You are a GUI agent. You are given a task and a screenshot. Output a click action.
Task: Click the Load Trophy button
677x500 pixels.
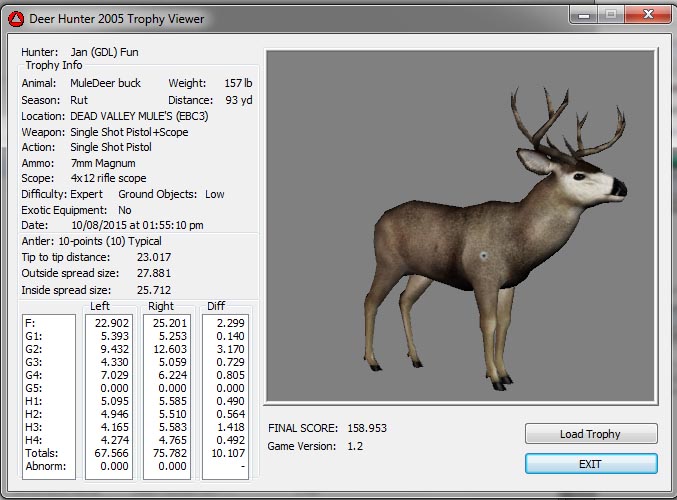590,434
